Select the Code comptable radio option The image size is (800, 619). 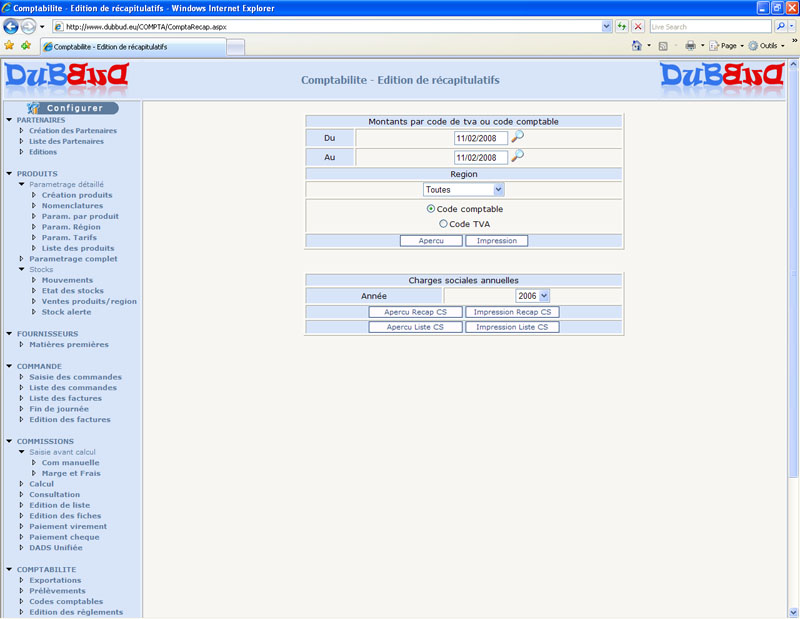tap(431, 209)
